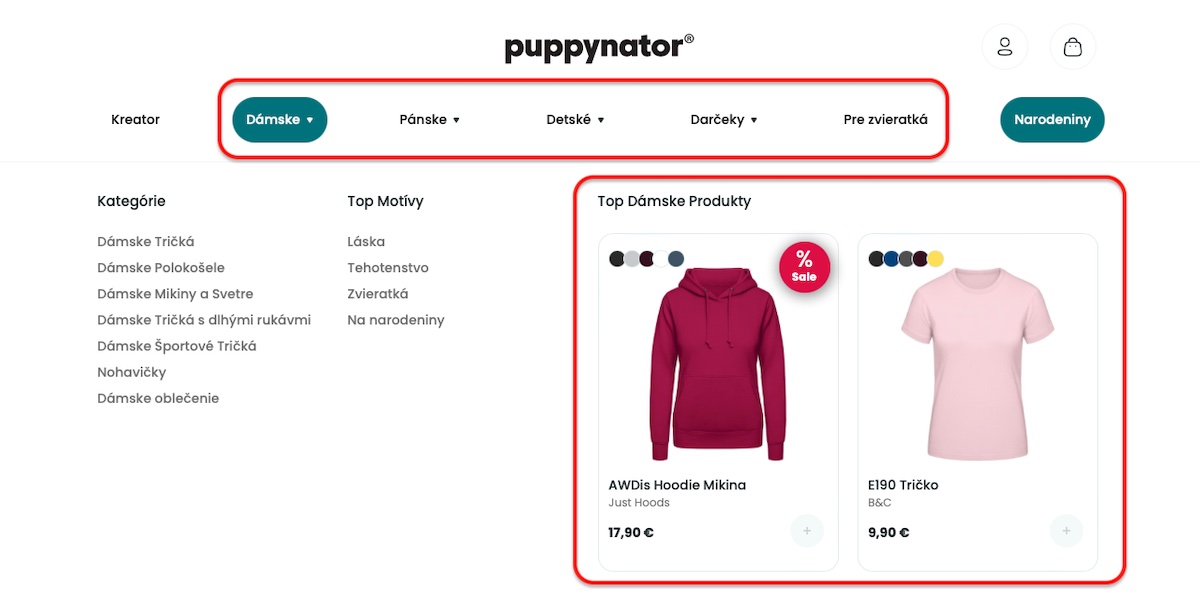
Task: Click the Narodeniny button
Action: (x=1051, y=120)
